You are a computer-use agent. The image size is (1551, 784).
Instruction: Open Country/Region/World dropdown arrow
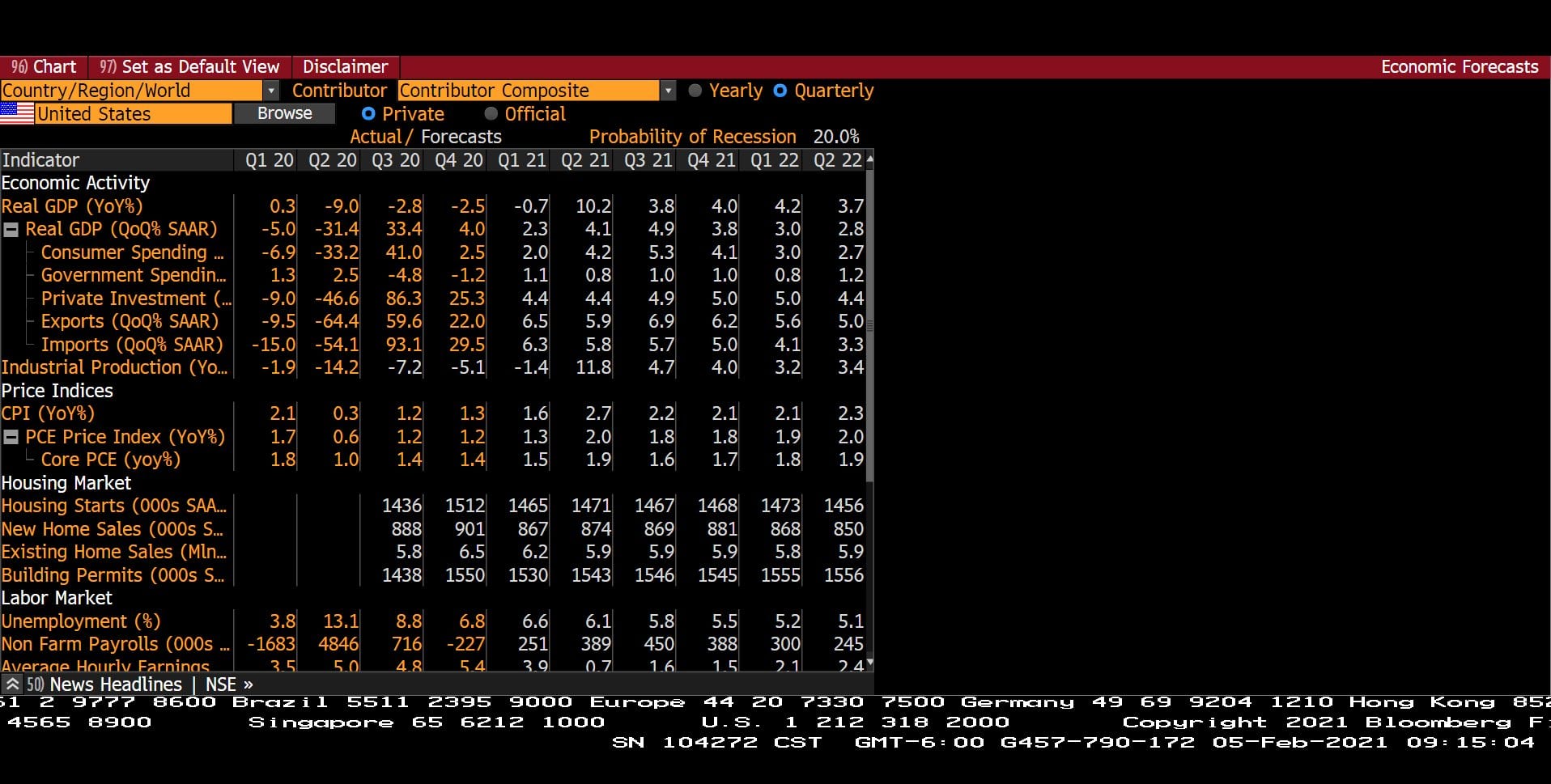[272, 91]
